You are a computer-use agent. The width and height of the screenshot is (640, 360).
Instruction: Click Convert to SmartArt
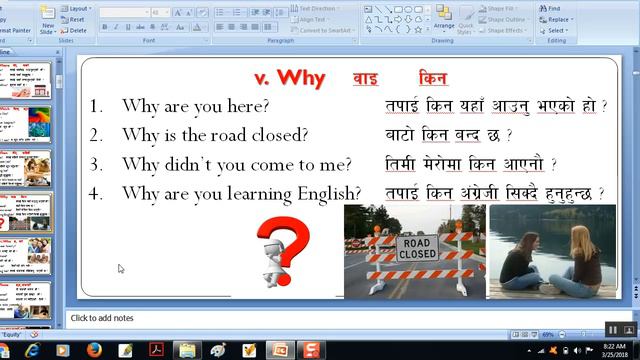point(322,30)
